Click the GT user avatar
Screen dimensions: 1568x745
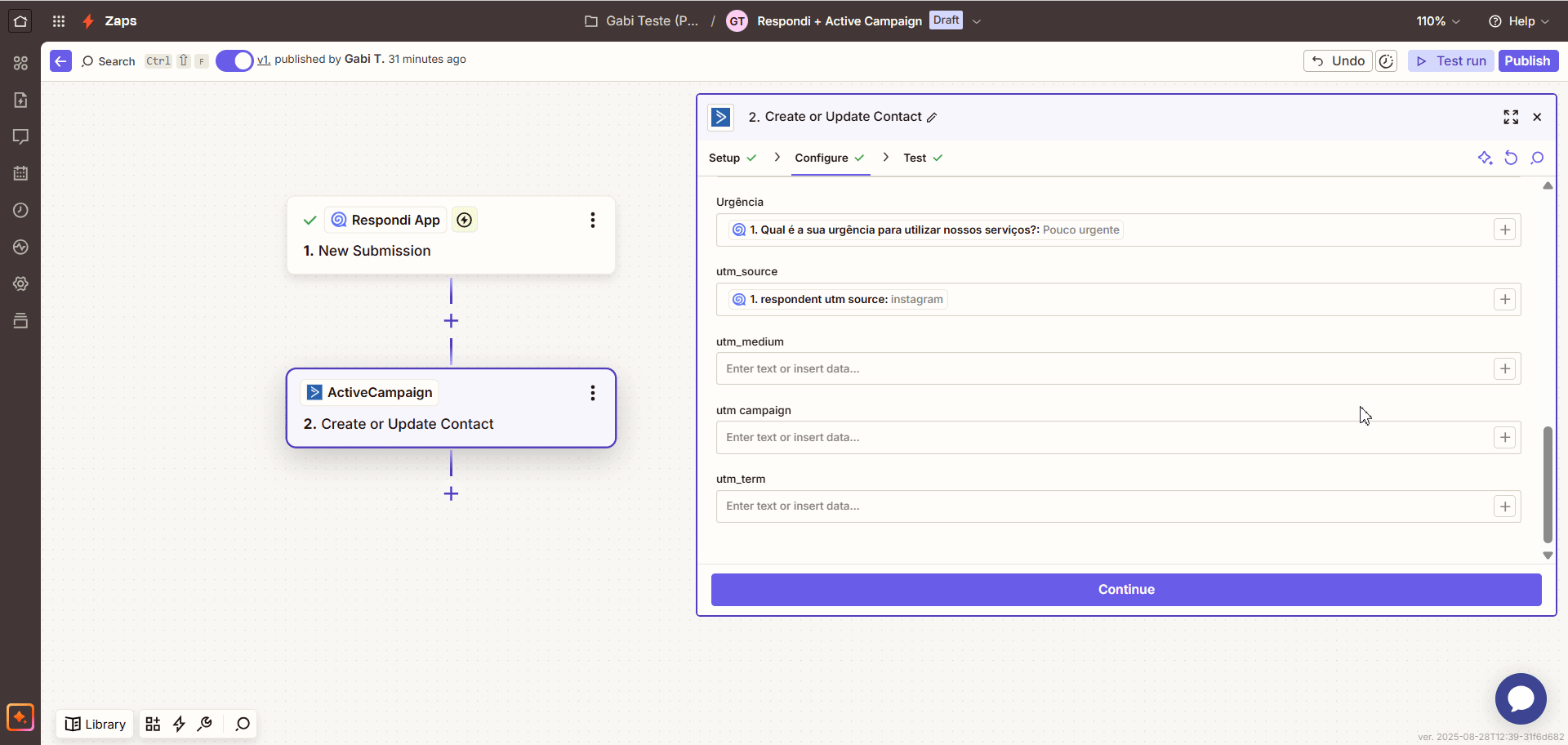pos(737,21)
